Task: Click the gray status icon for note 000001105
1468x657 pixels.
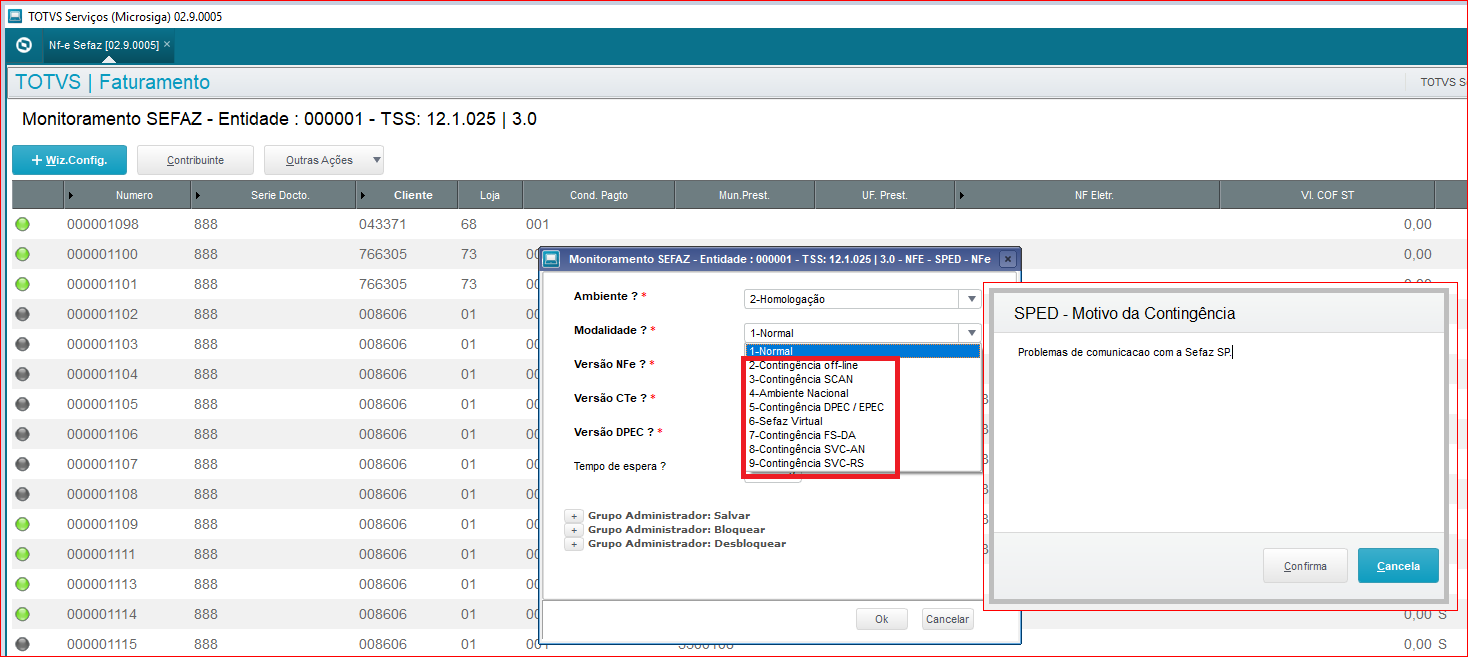Action: coord(23,404)
